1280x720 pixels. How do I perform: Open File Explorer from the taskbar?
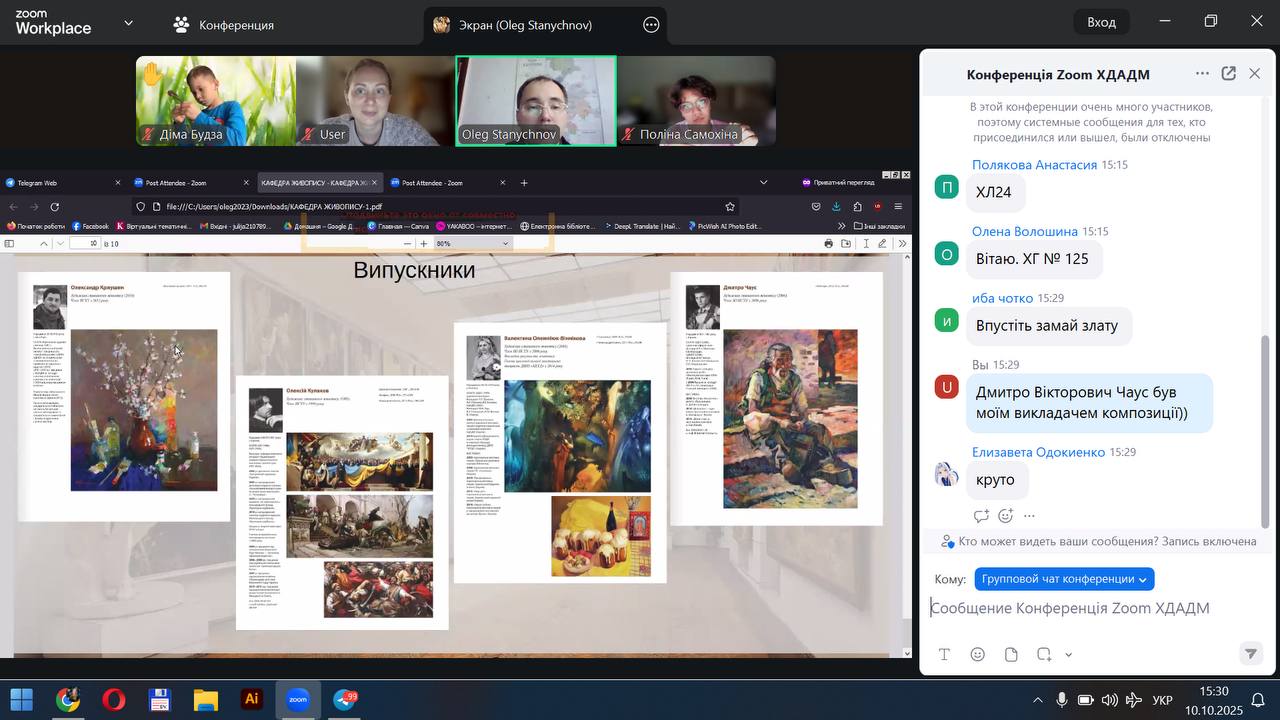(205, 700)
